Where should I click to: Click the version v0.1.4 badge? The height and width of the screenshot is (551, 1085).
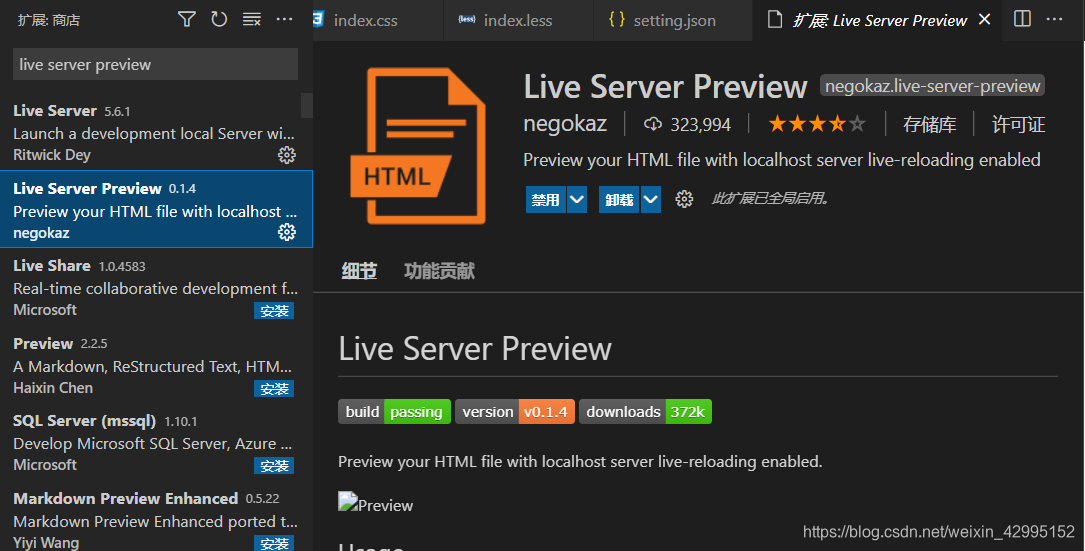tap(515, 412)
